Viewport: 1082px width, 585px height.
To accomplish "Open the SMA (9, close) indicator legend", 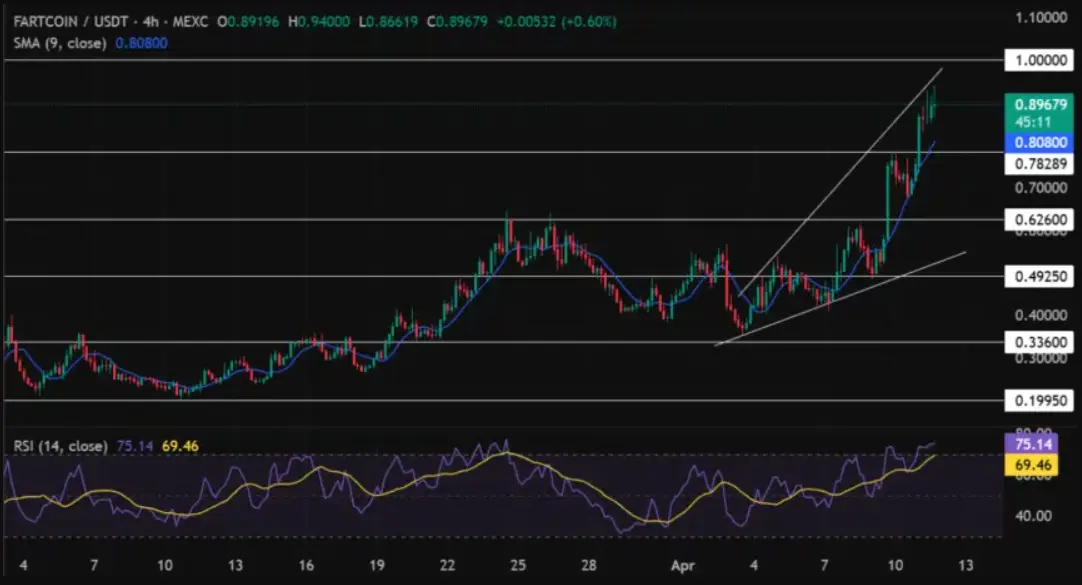I will coord(59,44).
